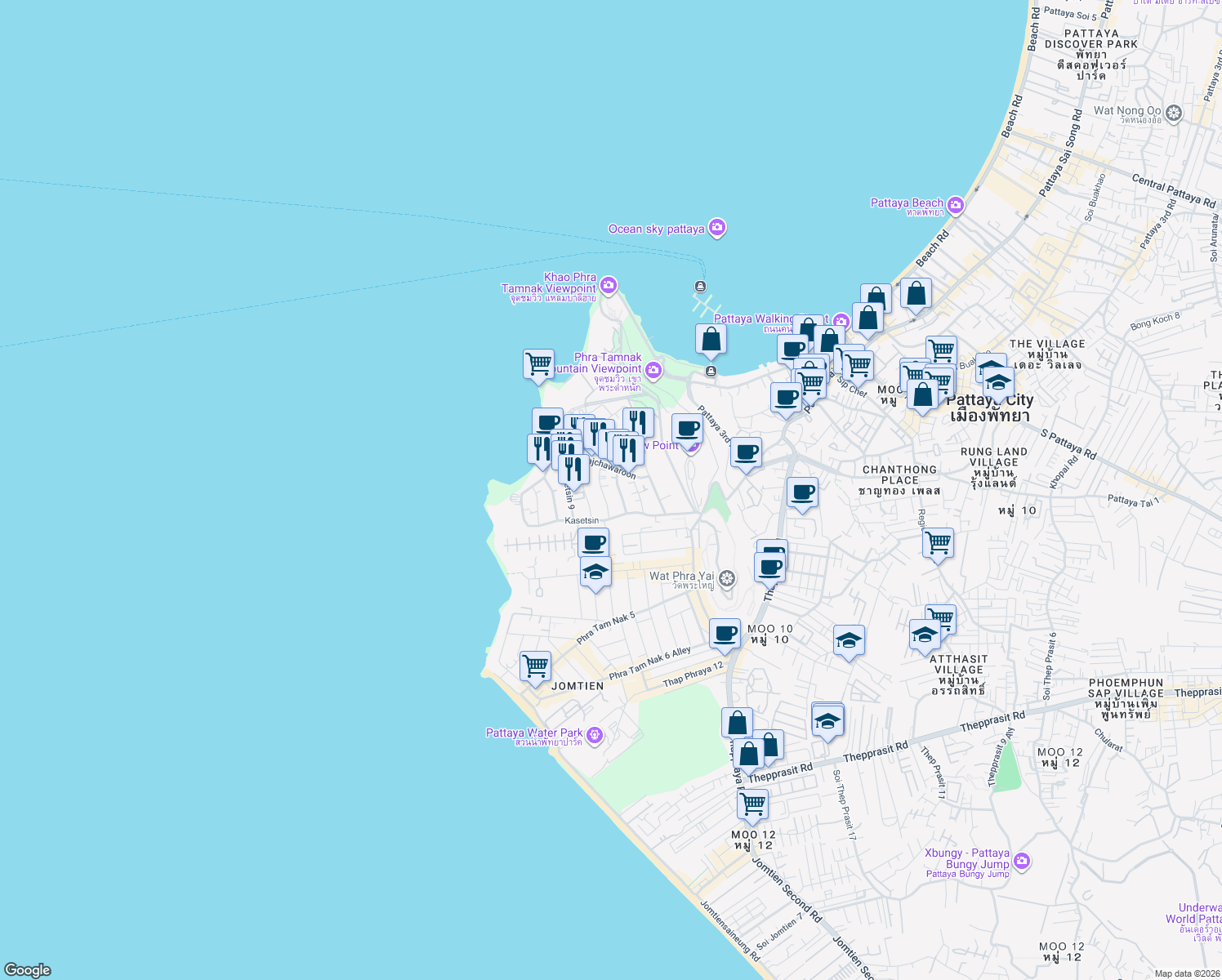Click the ferry icon at the pier tip

coord(700,287)
